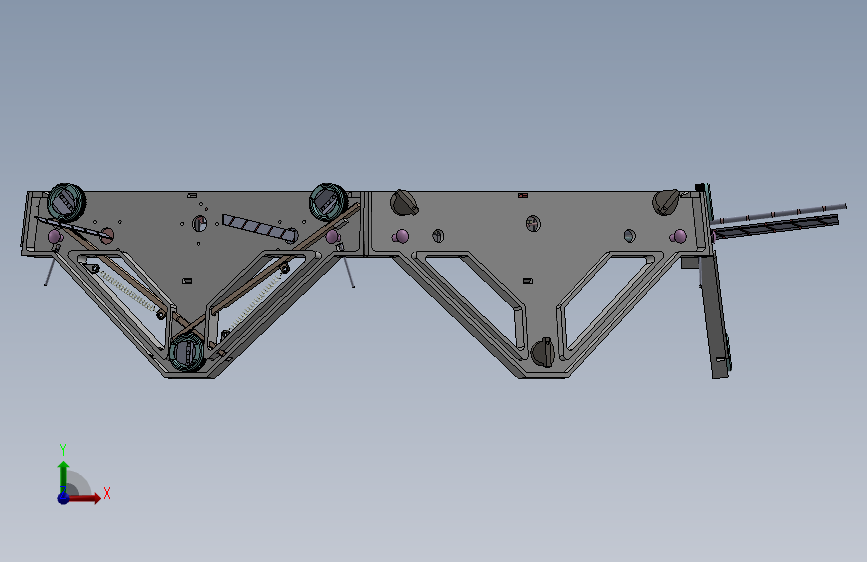Pick the pink ball on the right frame's left side
This screenshot has height=562, width=867.
pos(400,237)
